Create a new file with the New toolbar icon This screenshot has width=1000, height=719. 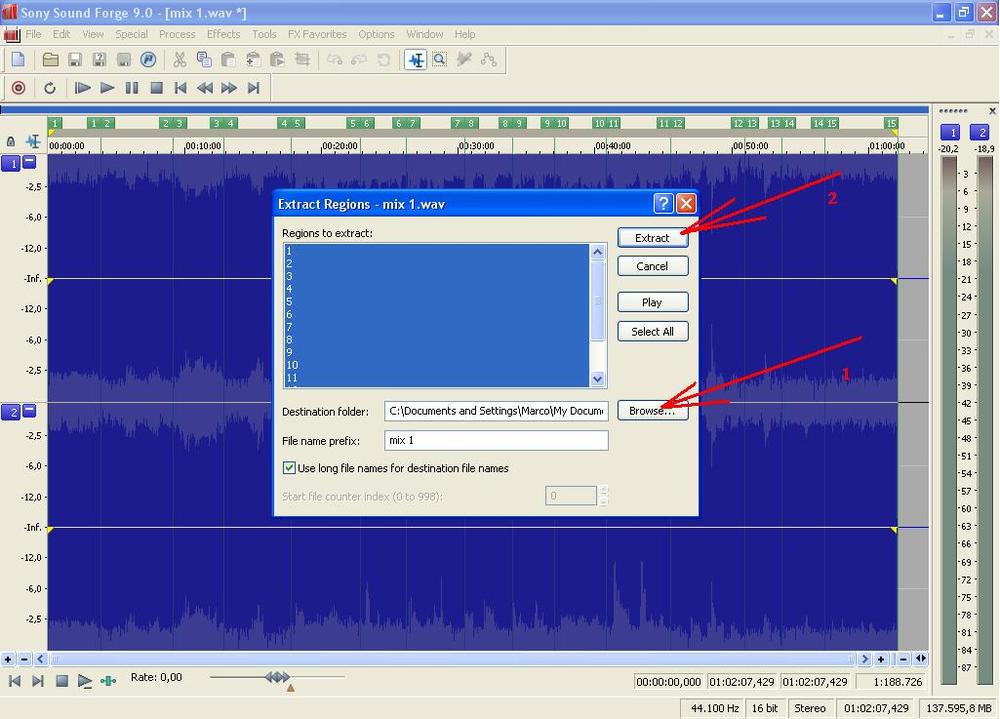click(18, 60)
